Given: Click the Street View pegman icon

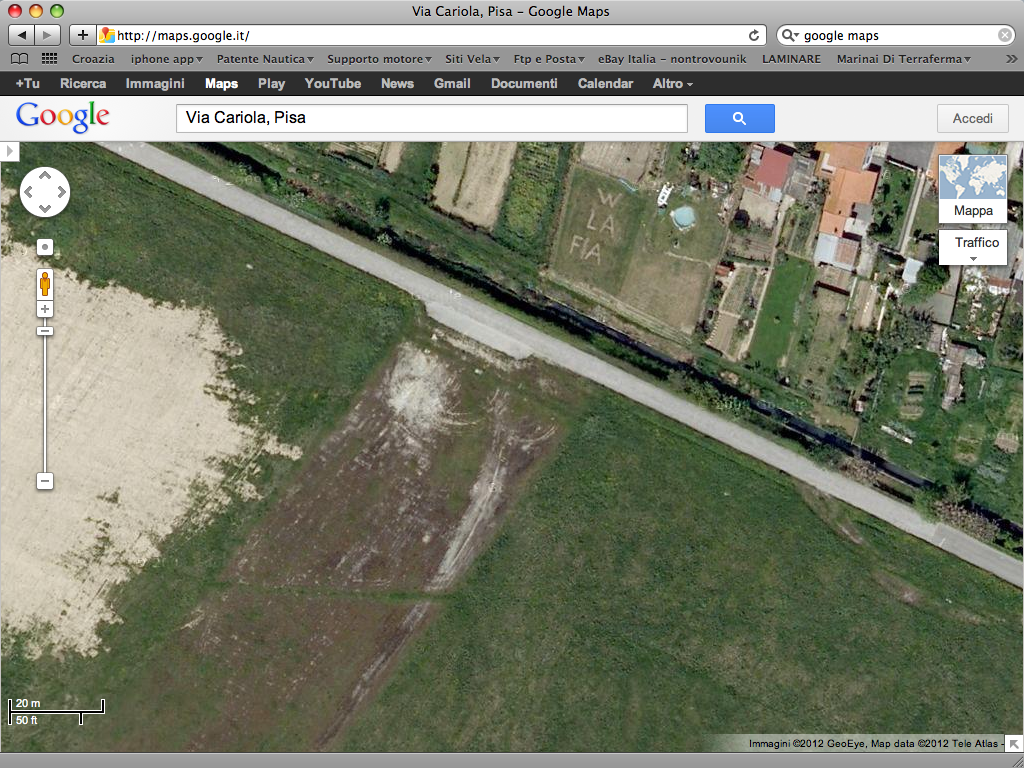Looking at the screenshot, I should [44, 284].
